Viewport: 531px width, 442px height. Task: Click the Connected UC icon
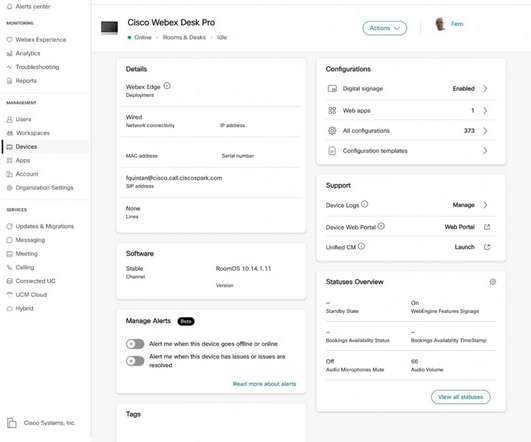click(9, 281)
